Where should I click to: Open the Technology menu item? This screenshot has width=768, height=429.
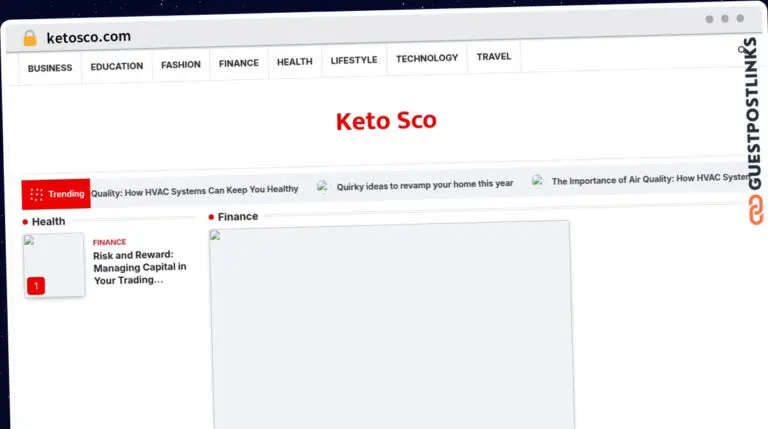427,58
